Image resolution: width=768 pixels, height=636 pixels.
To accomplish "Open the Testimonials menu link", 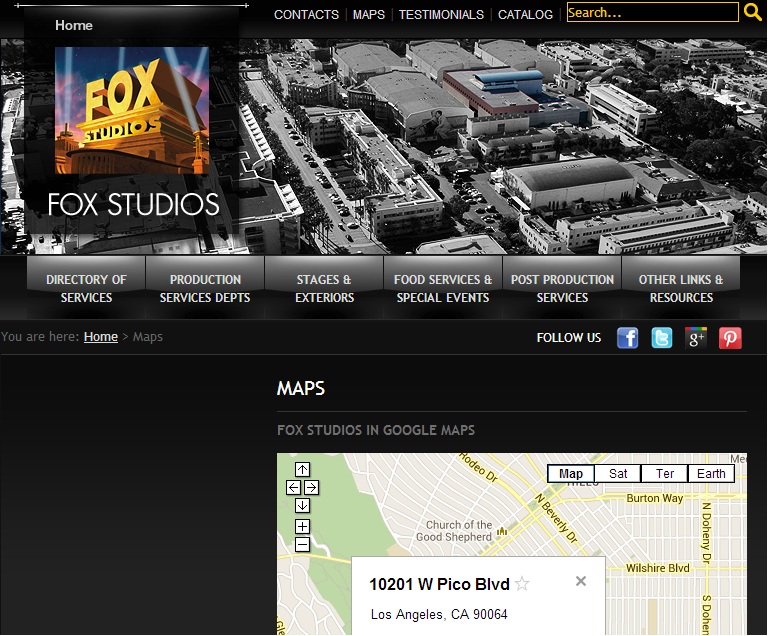I will tap(441, 15).
